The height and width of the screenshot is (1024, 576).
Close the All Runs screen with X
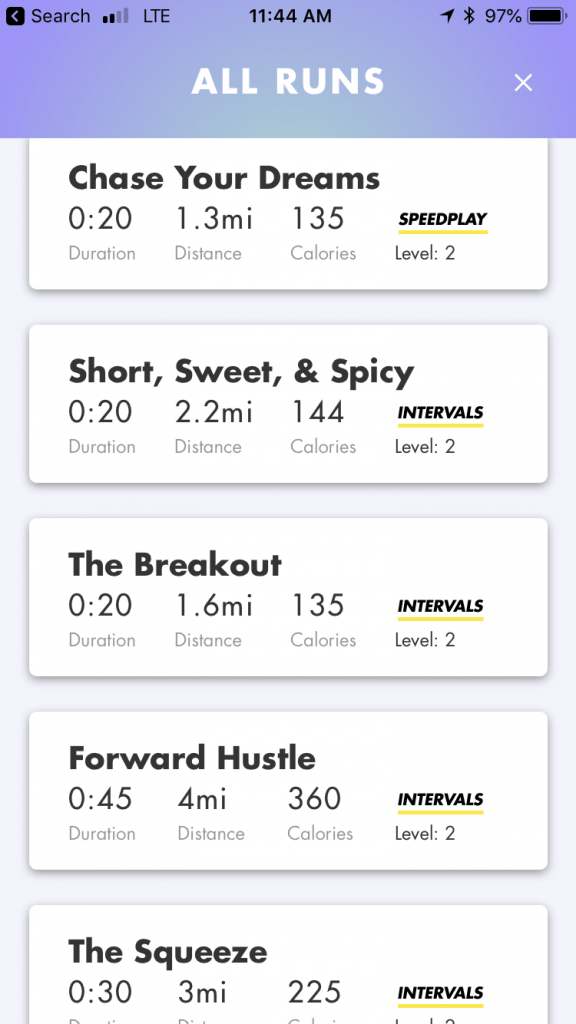(523, 83)
